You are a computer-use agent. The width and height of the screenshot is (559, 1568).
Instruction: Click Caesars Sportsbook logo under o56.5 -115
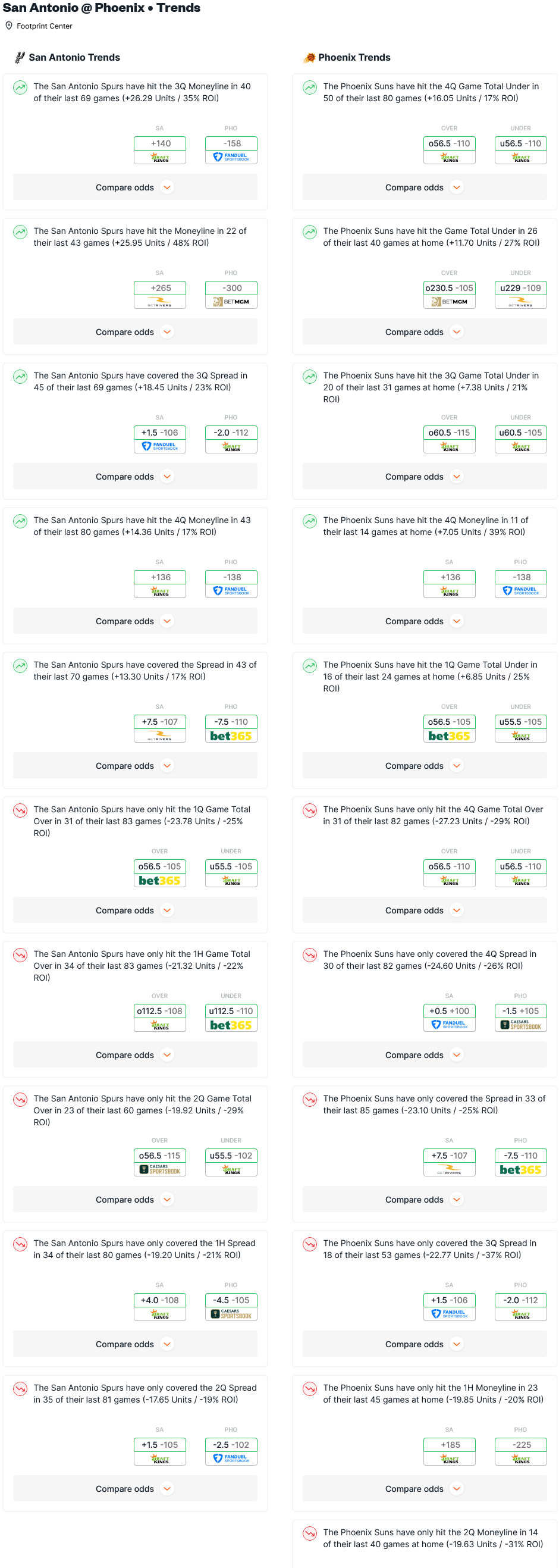click(x=160, y=1169)
